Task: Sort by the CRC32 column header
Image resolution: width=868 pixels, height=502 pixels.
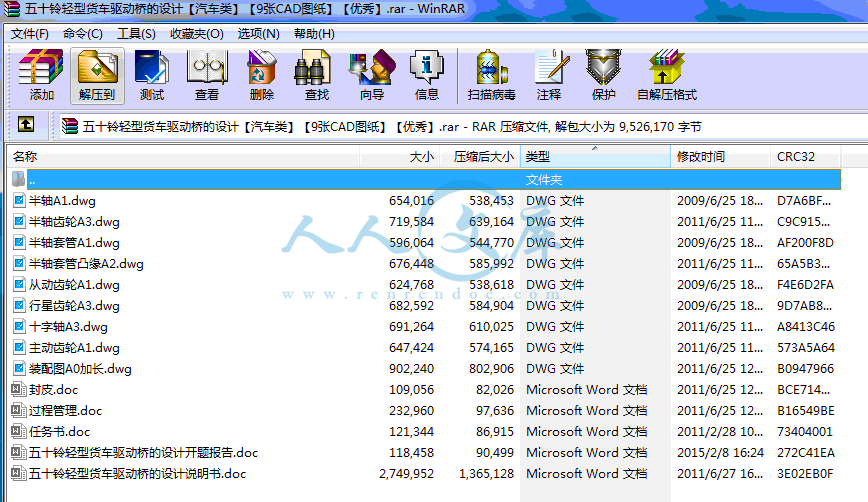Action: pos(805,157)
